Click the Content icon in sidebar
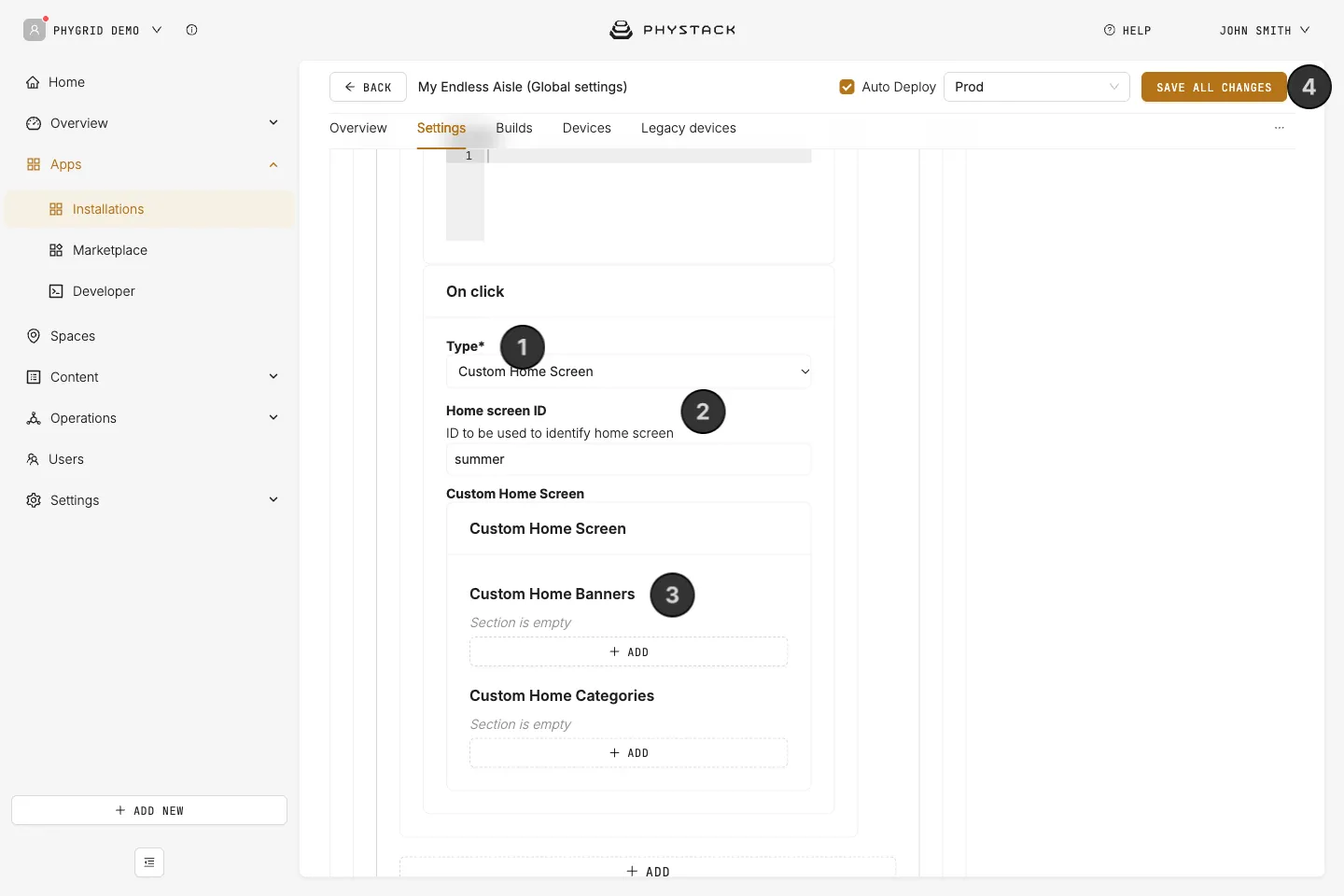 pos(34,377)
